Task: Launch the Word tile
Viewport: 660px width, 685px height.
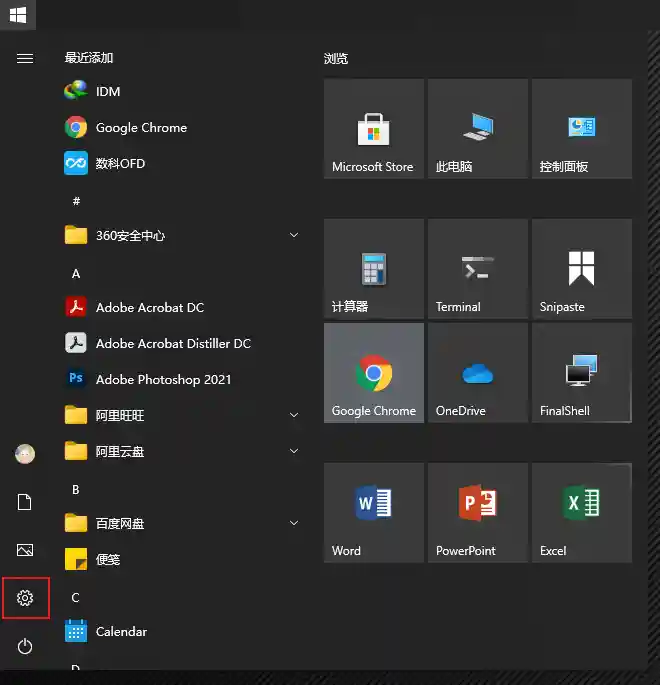Action: pyautogui.click(x=374, y=513)
